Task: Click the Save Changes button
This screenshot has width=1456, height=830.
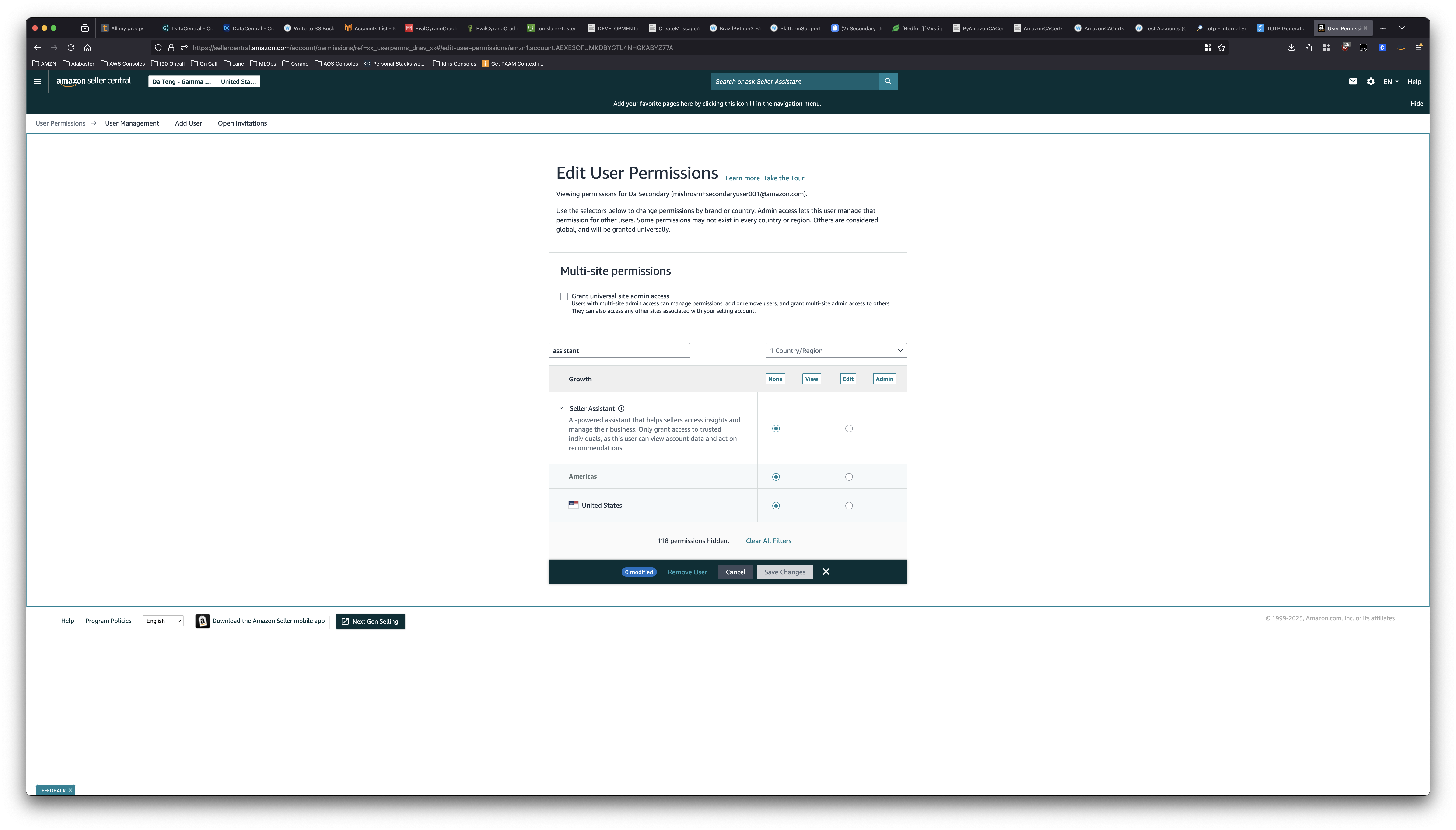Action: pos(784,572)
